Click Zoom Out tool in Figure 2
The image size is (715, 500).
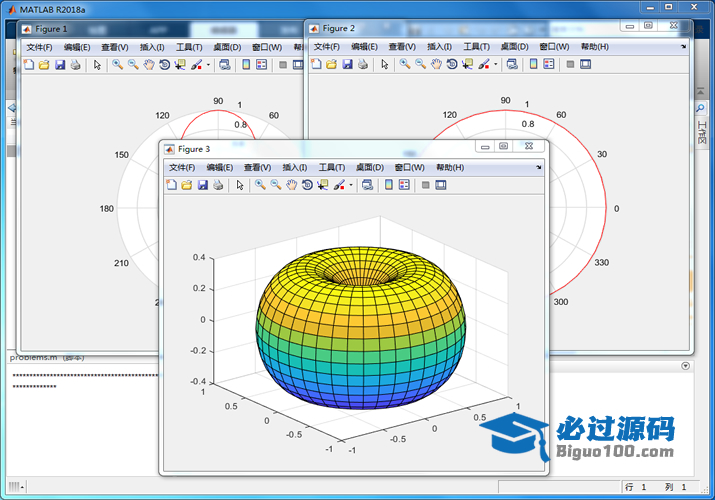(420, 65)
